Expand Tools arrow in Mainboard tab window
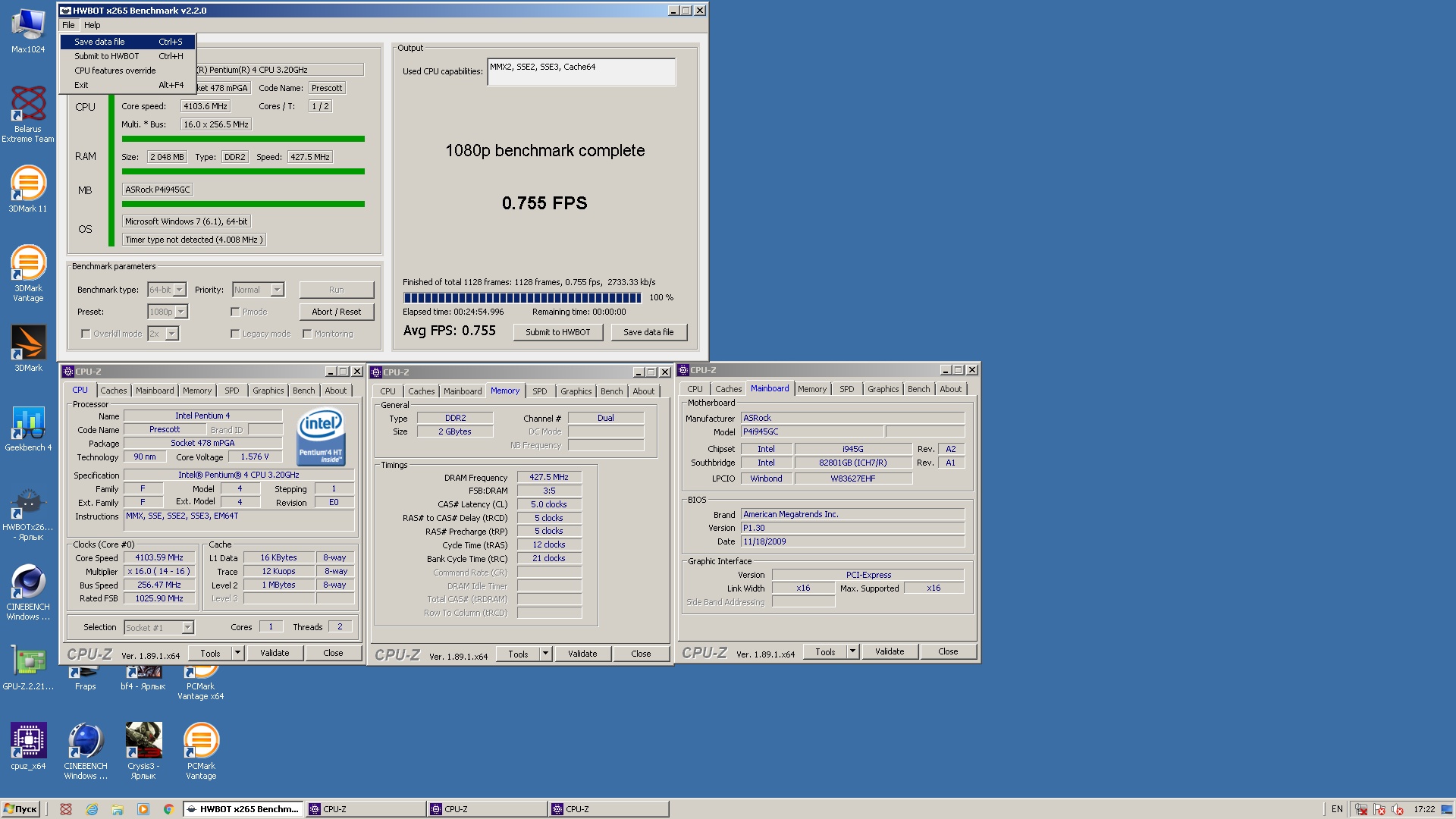The width and height of the screenshot is (1456, 819). (x=852, y=651)
